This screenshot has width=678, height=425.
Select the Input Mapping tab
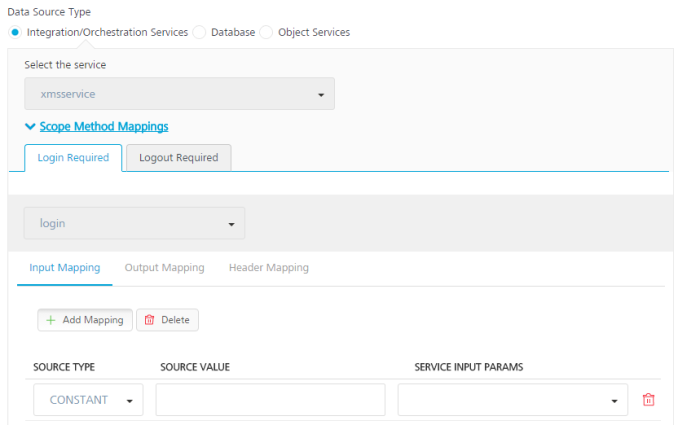click(65, 268)
